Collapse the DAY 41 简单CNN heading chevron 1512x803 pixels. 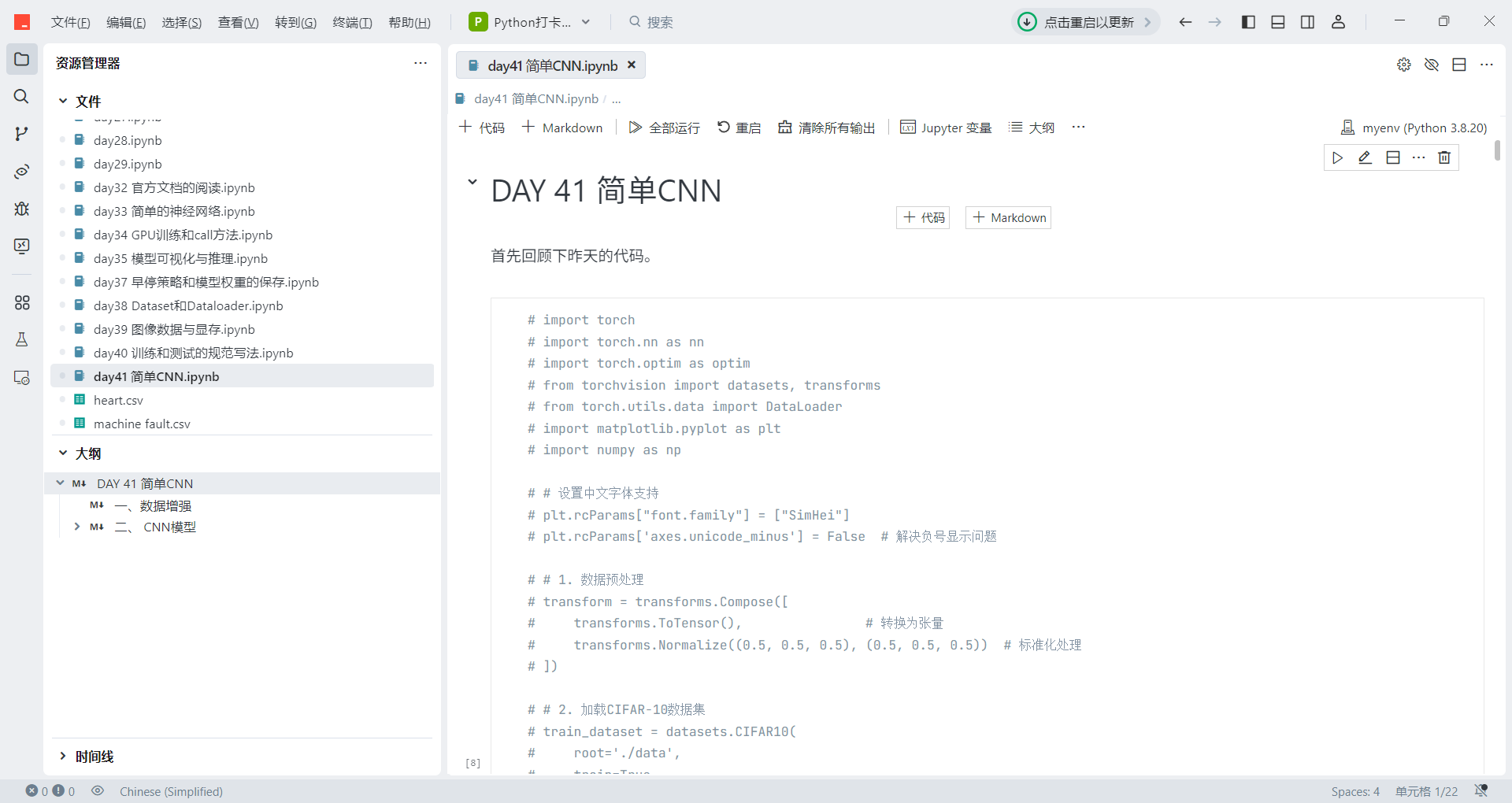(472, 183)
